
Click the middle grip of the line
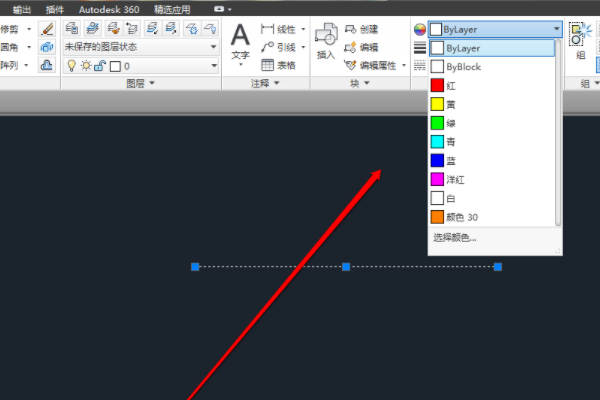click(x=346, y=267)
